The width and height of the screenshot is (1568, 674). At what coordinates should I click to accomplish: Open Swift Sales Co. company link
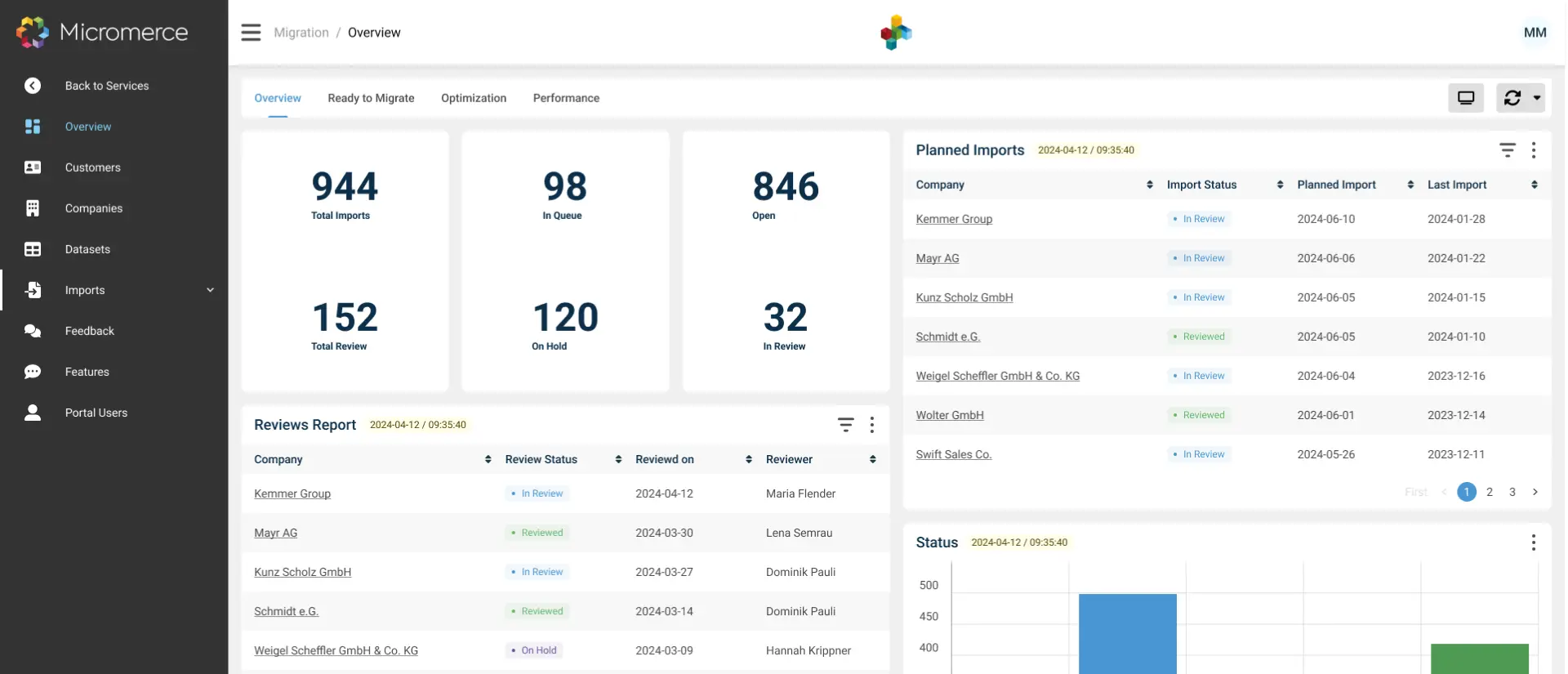pyautogui.click(x=954, y=454)
